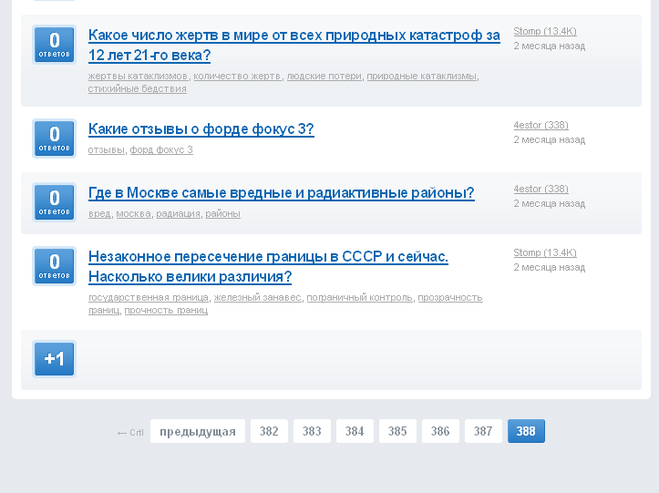Go to page 382

tap(269, 432)
